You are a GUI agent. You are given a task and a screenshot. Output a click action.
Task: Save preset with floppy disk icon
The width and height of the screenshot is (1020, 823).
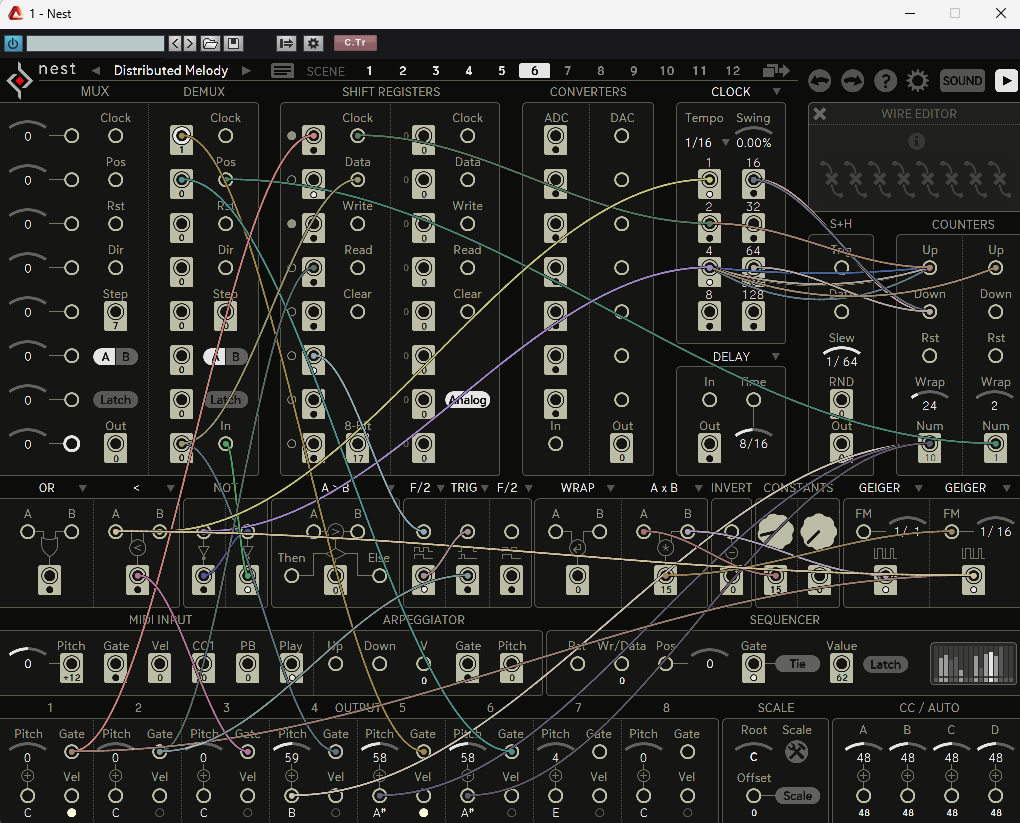click(x=233, y=43)
